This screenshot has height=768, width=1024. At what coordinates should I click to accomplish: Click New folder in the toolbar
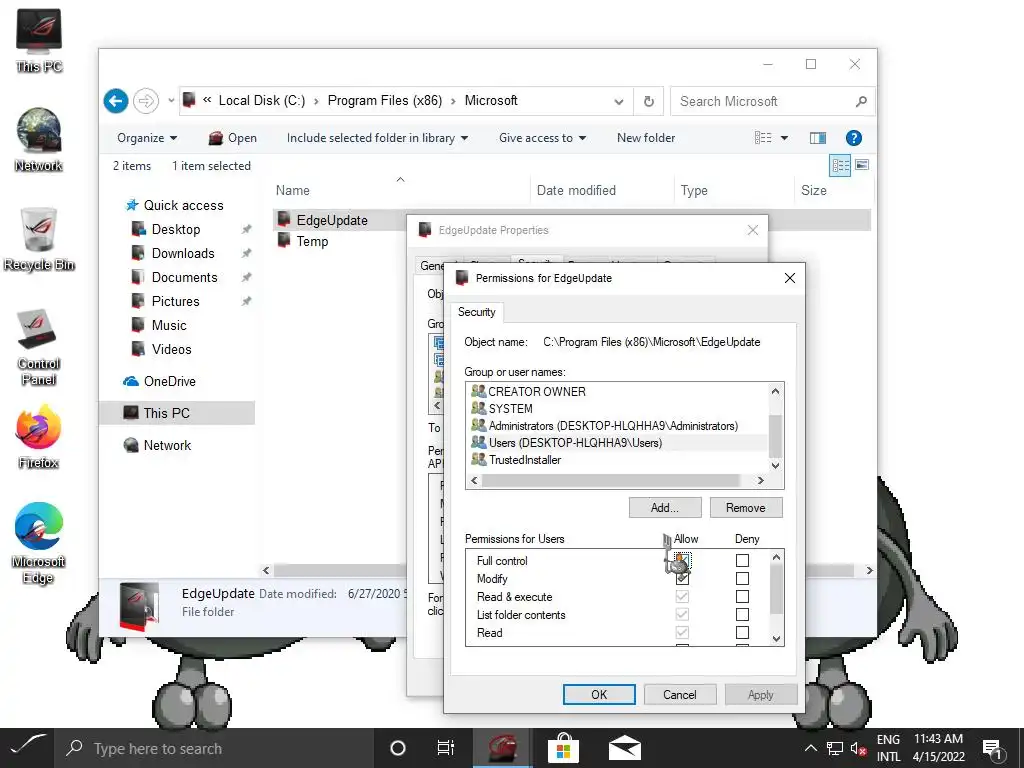pyautogui.click(x=646, y=138)
